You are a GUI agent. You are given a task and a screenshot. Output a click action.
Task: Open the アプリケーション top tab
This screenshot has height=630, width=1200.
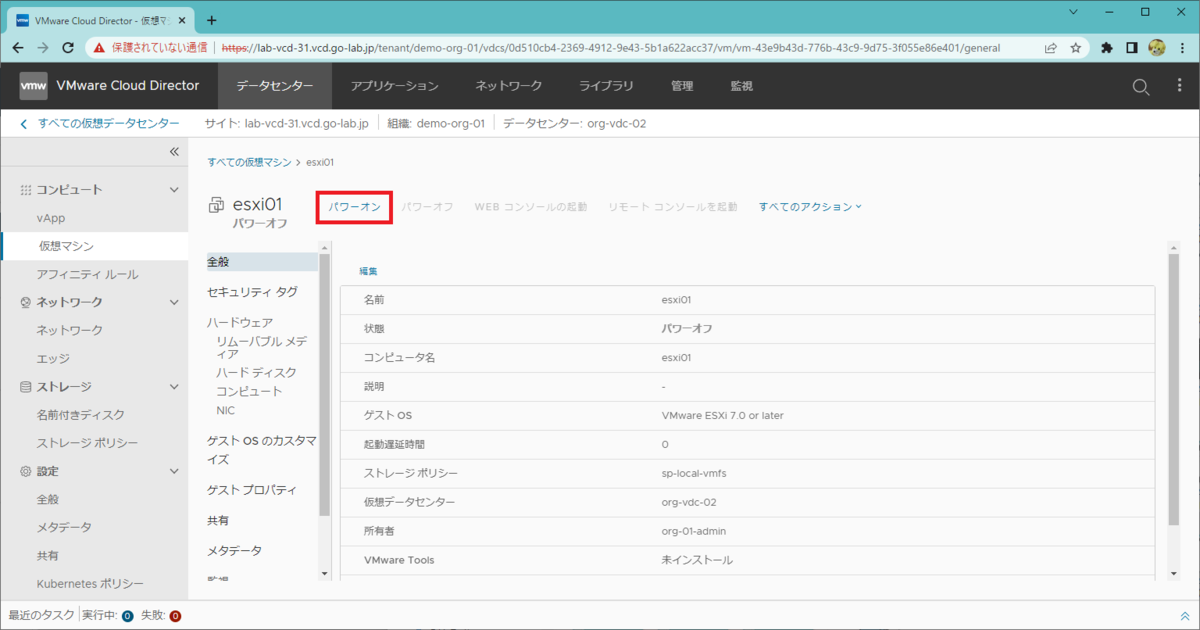394,86
